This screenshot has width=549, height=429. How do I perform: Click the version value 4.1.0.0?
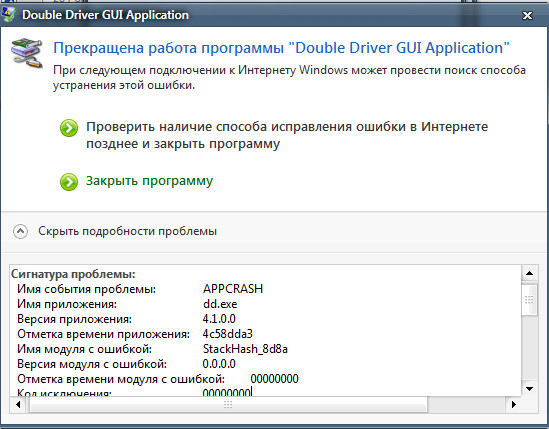pyautogui.click(x=219, y=319)
